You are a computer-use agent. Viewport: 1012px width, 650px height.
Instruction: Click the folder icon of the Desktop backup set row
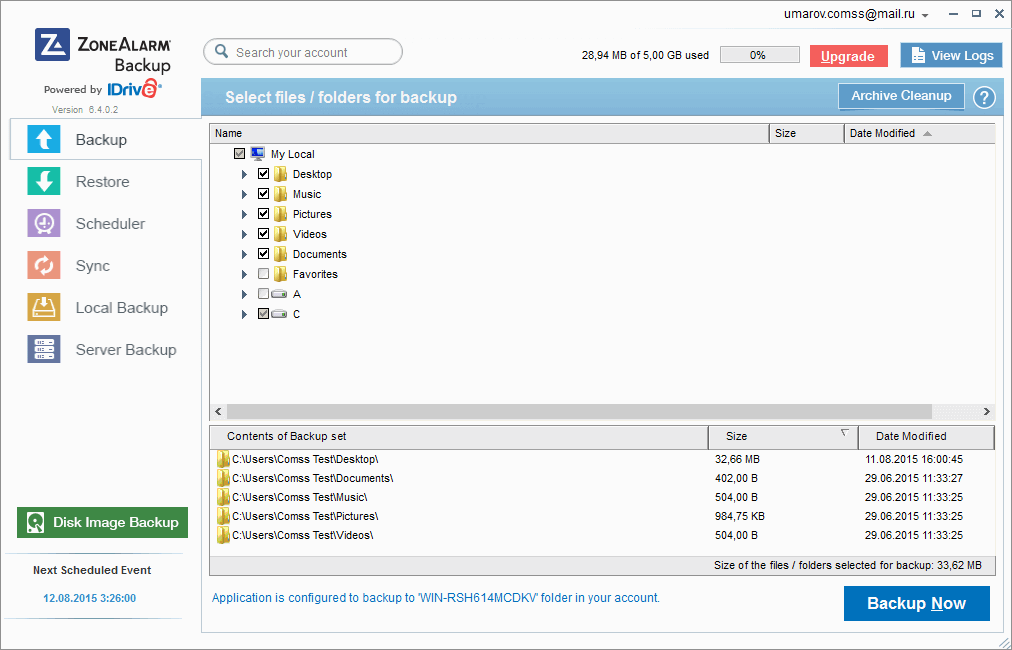[223, 459]
